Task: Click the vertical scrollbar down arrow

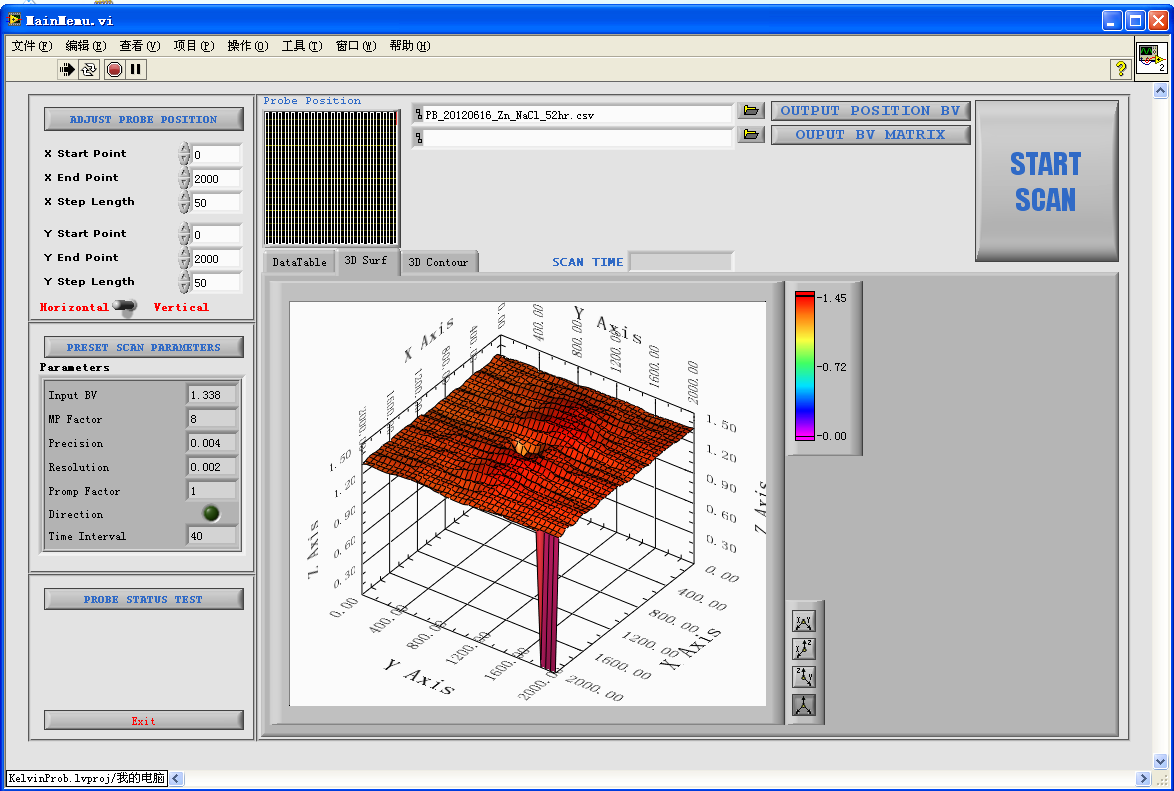Action: (x=1161, y=762)
